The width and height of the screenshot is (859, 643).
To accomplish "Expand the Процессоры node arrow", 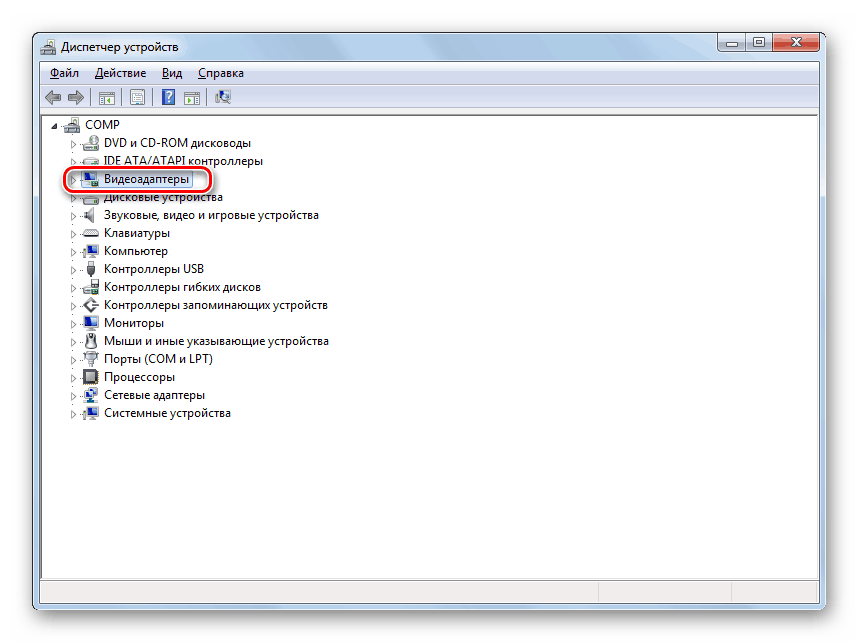I will pyautogui.click(x=73, y=378).
